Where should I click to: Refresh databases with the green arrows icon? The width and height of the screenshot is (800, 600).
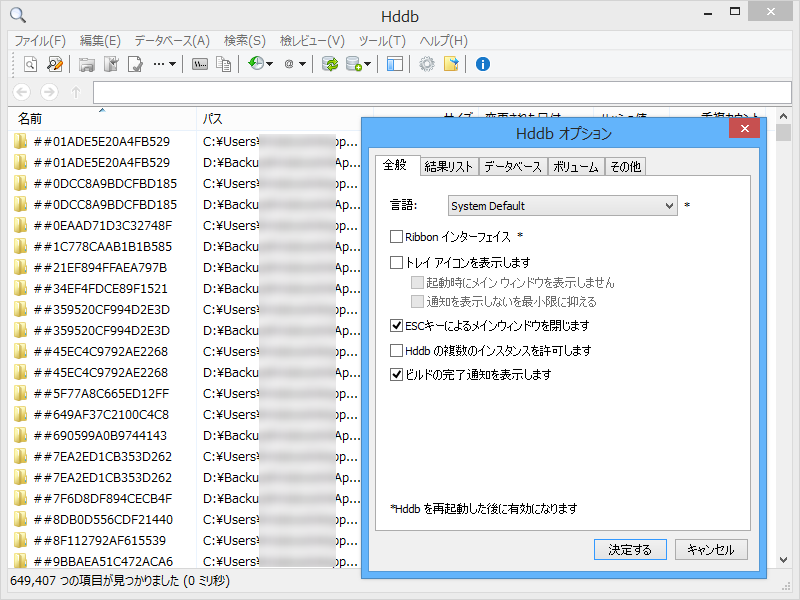[330, 64]
